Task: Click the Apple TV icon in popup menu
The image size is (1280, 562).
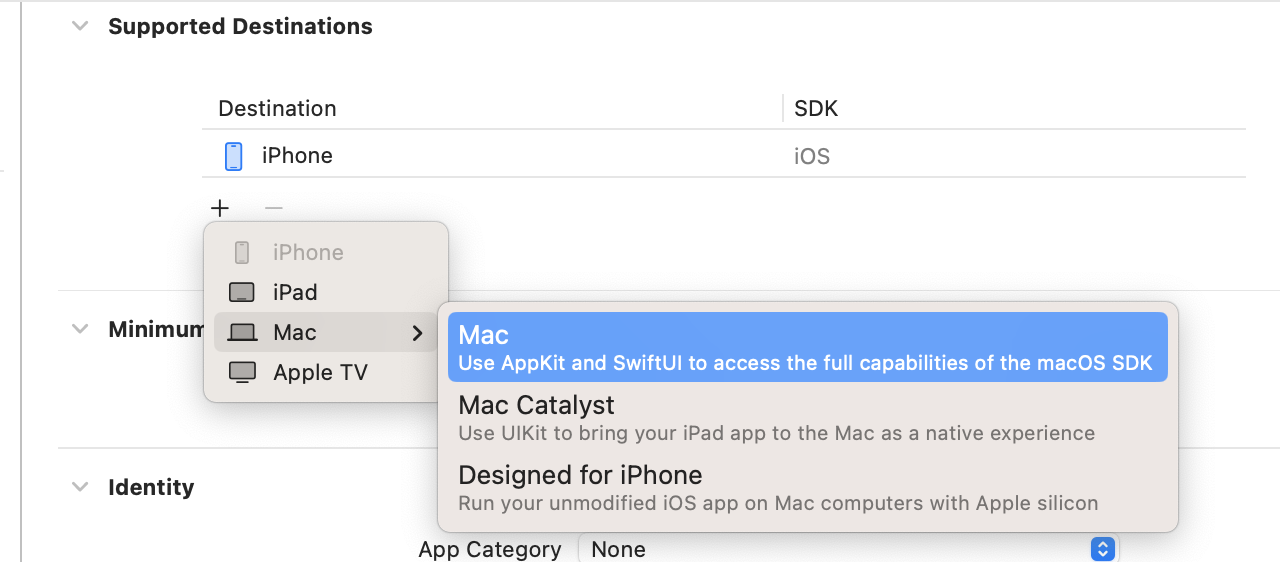Action: [242, 372]
